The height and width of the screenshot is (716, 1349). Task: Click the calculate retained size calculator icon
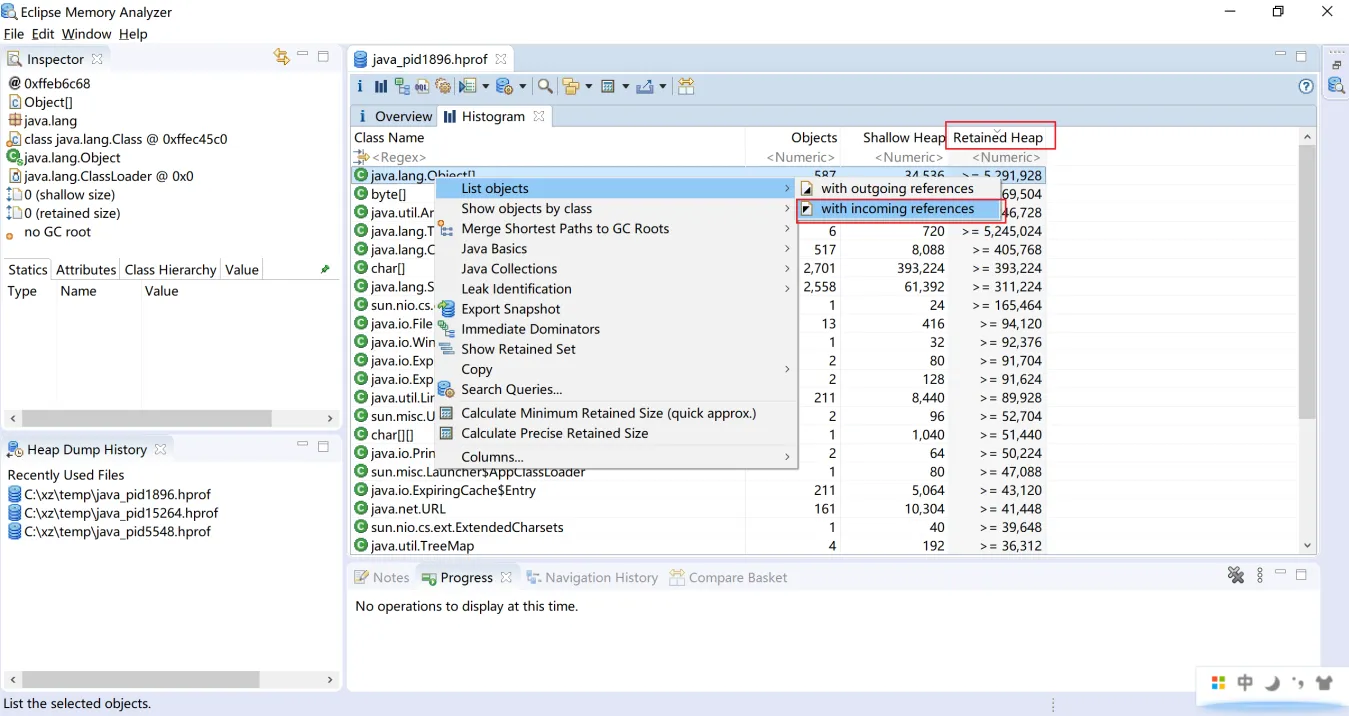[607, 86]
